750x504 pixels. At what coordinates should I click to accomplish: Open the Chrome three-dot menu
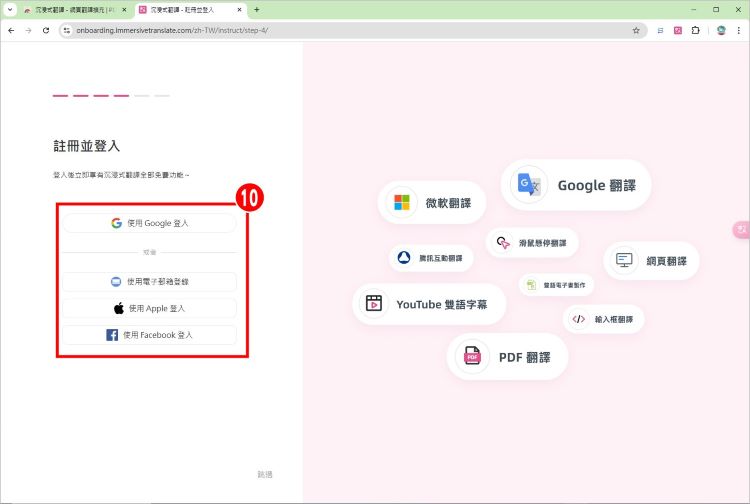click(739, 30)
